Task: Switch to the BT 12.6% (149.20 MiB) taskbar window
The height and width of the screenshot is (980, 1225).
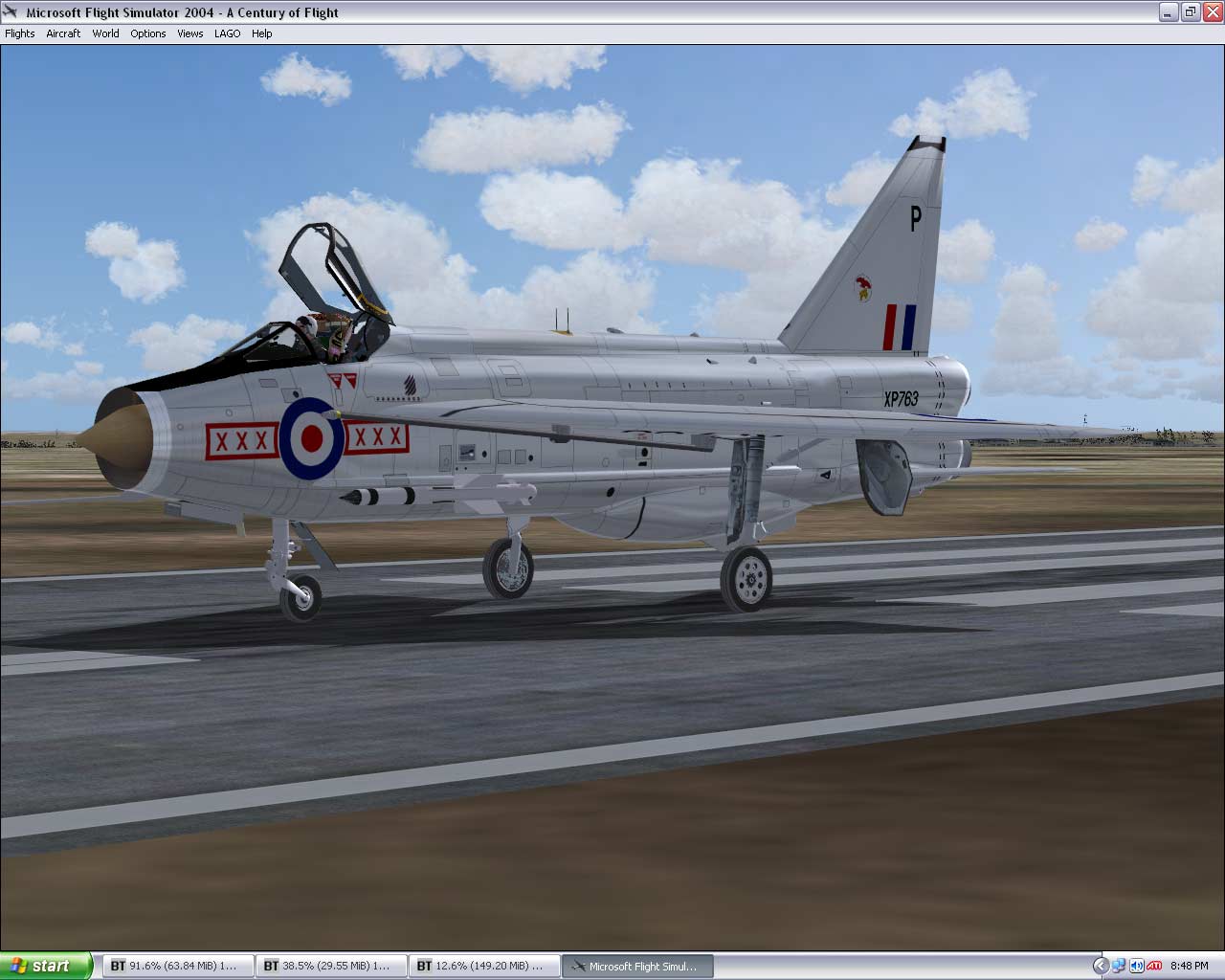Action: [484, 966]
